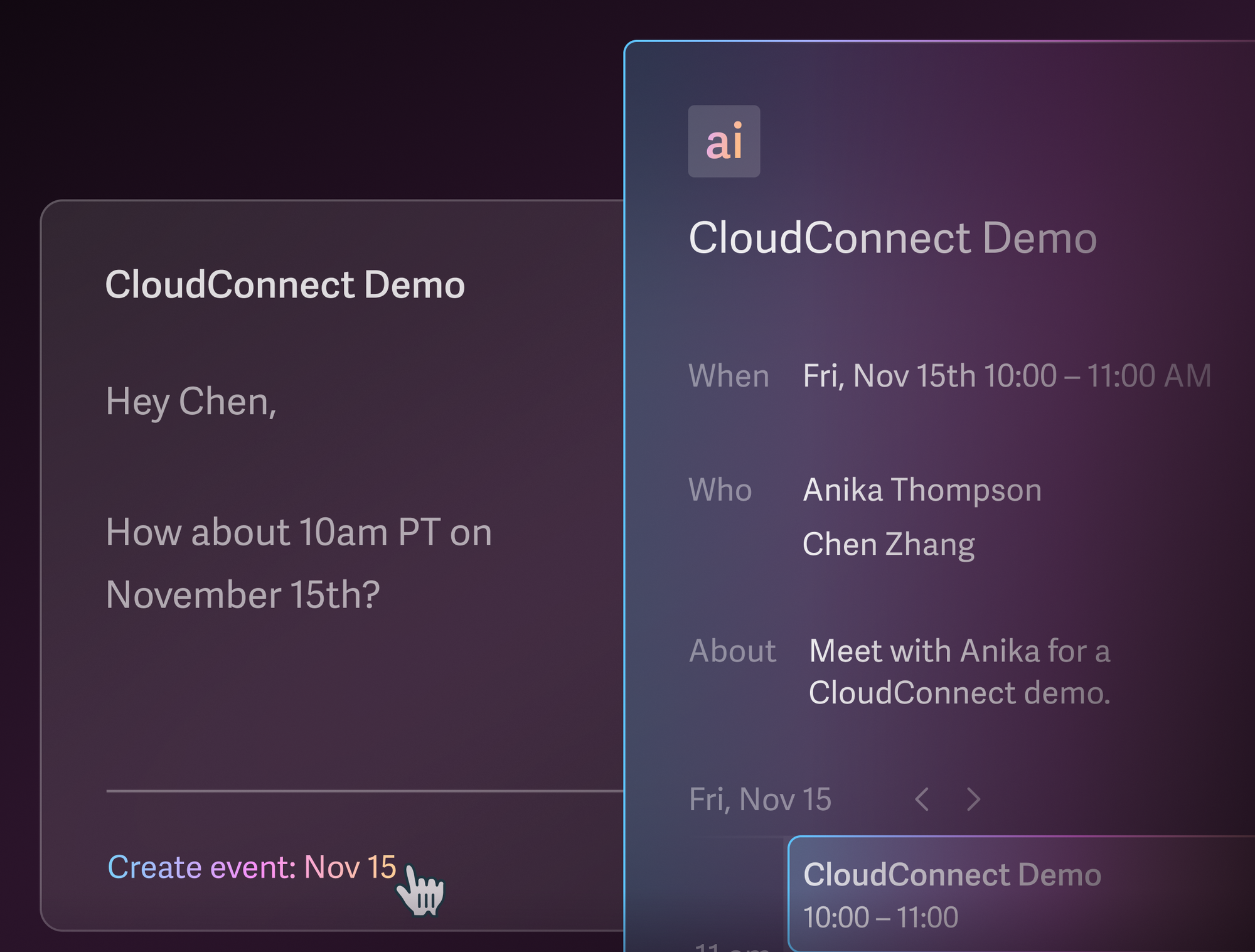Image resolution: width=1255 pixels, height=952 pixels.
Task: Click Create event: Nov 15 link
Action: tap(252, 867)
